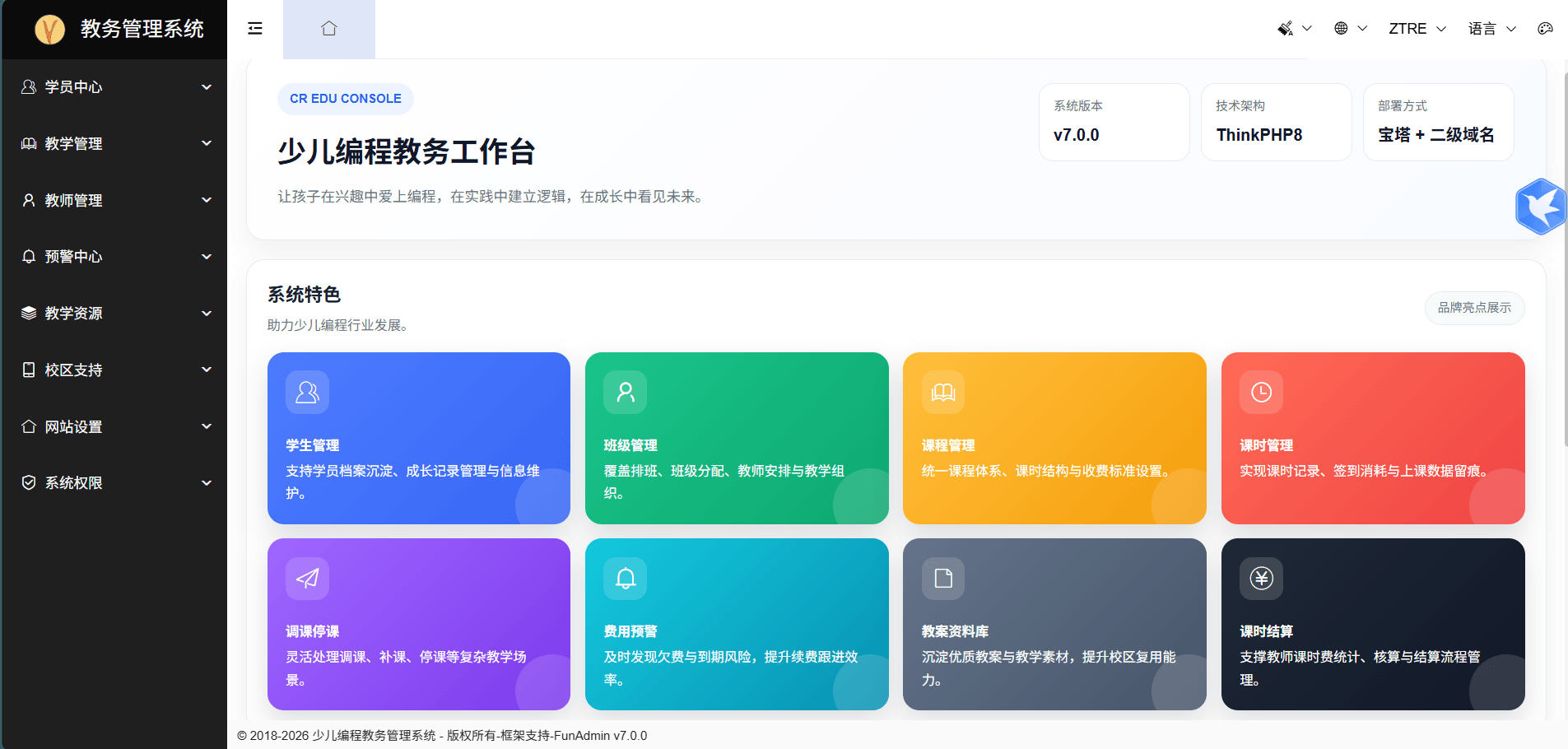This screenshot has width=1568, height=749.
Task: Click the clear cache broom icon
Action: (1286, 29)
